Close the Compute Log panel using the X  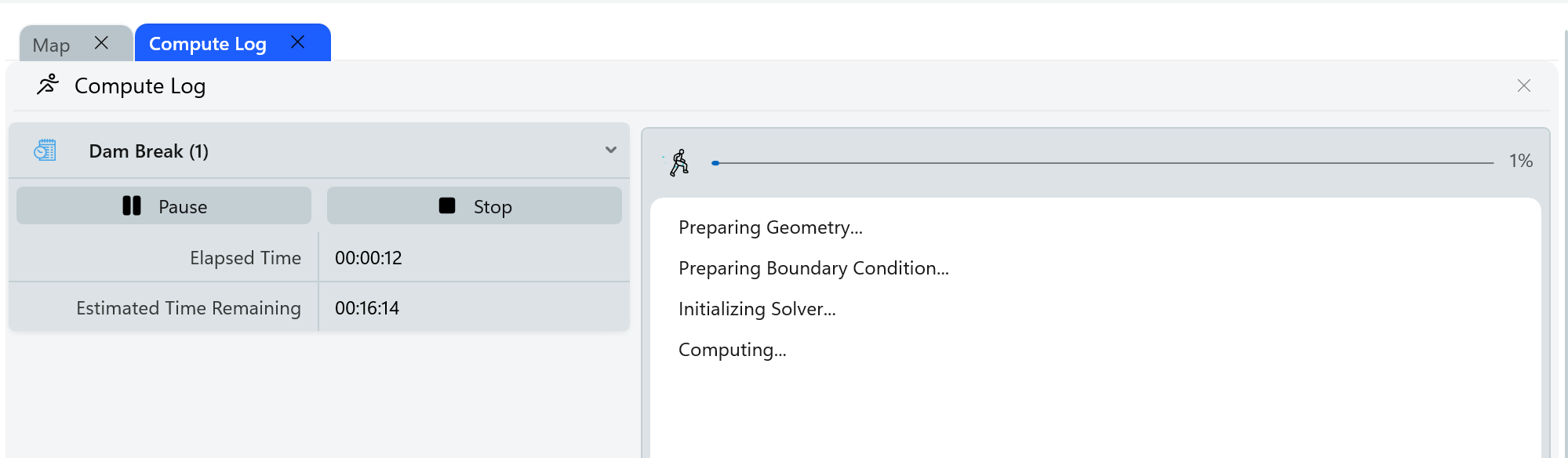tap(1523, 85)
